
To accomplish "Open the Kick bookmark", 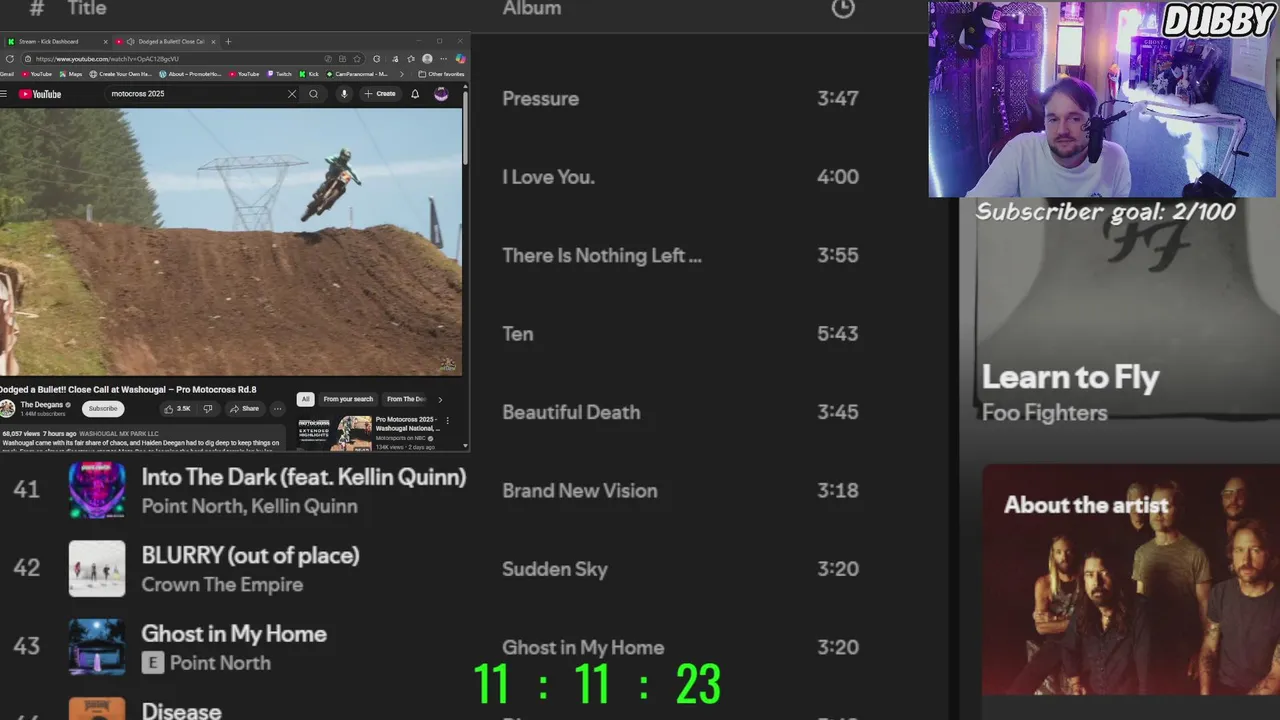I will coord(309,74).
